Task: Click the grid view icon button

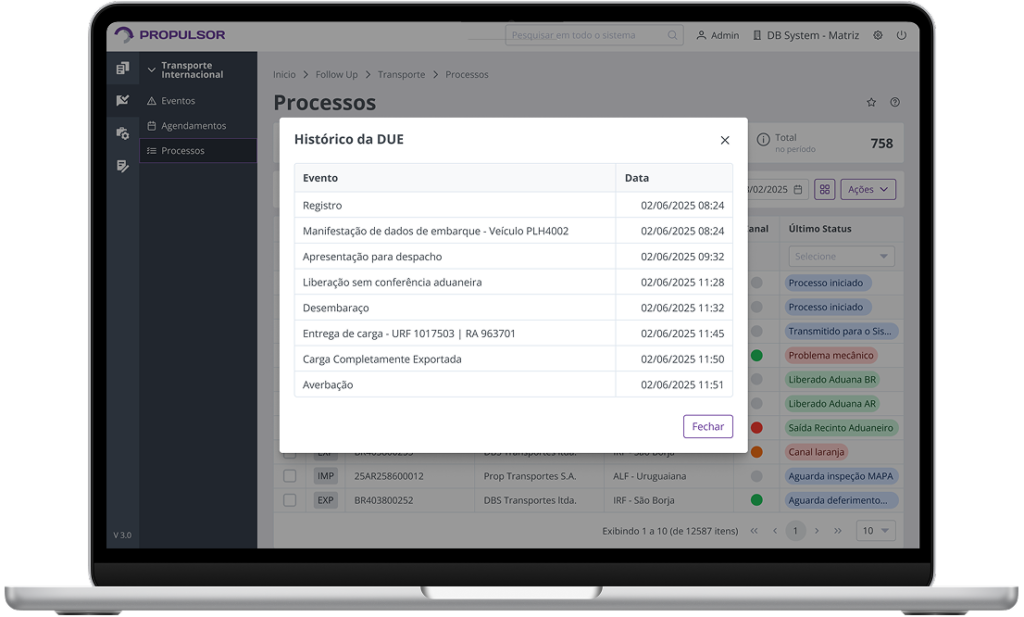Action: coord(825,189)
